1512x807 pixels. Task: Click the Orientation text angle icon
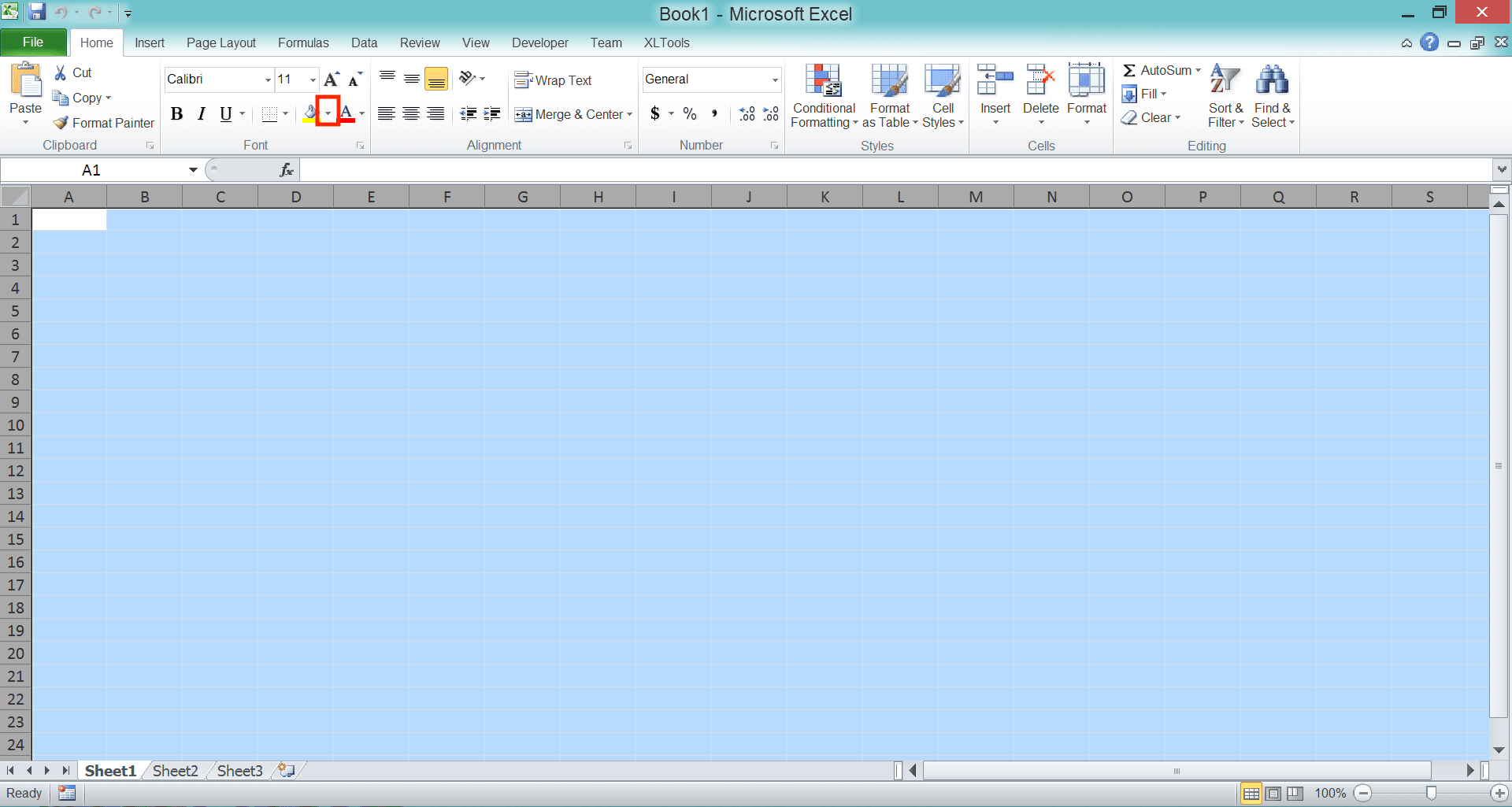click(x=468, y=79)
